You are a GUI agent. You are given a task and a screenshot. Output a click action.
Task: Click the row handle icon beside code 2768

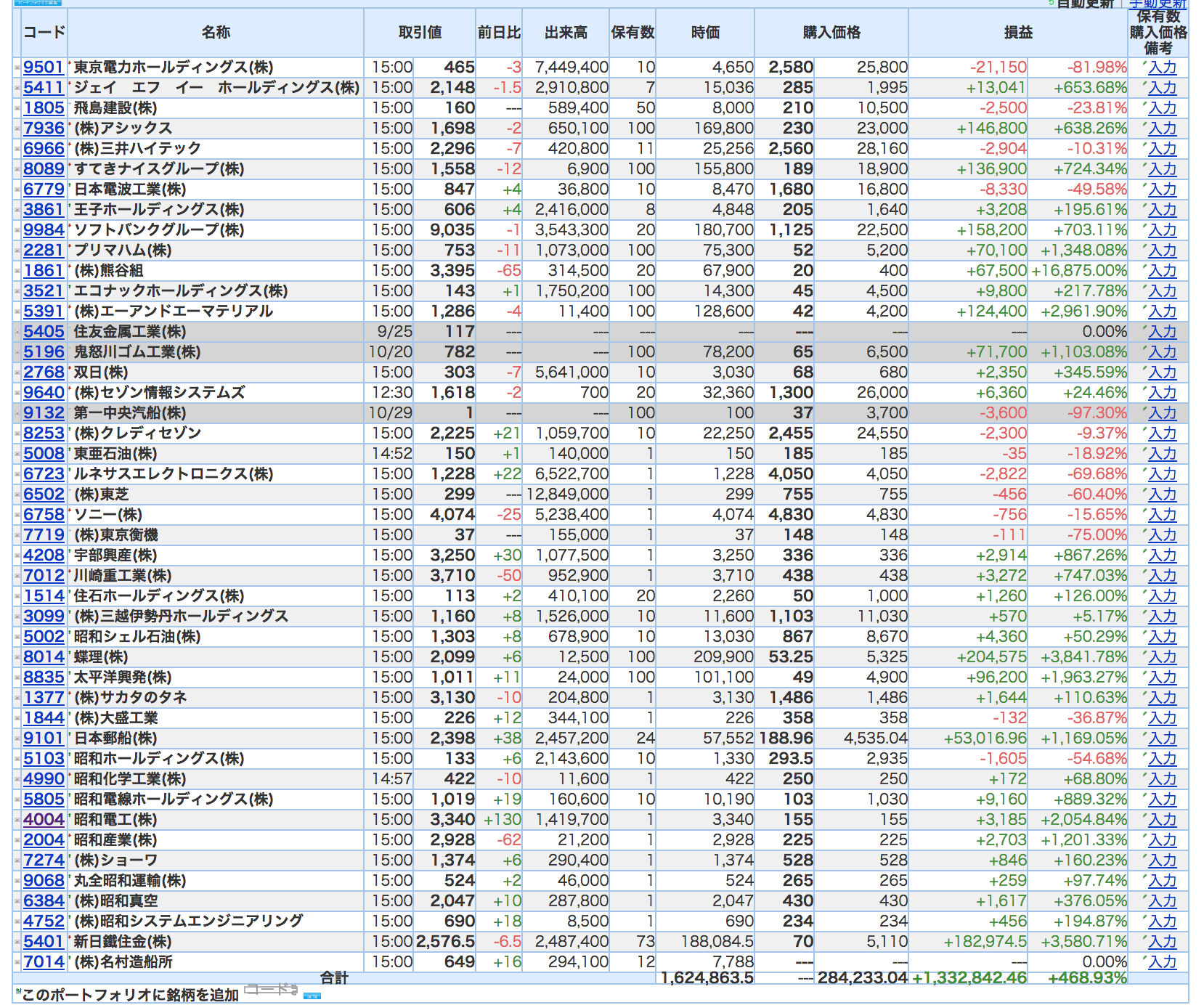click(x=17, y=373)
